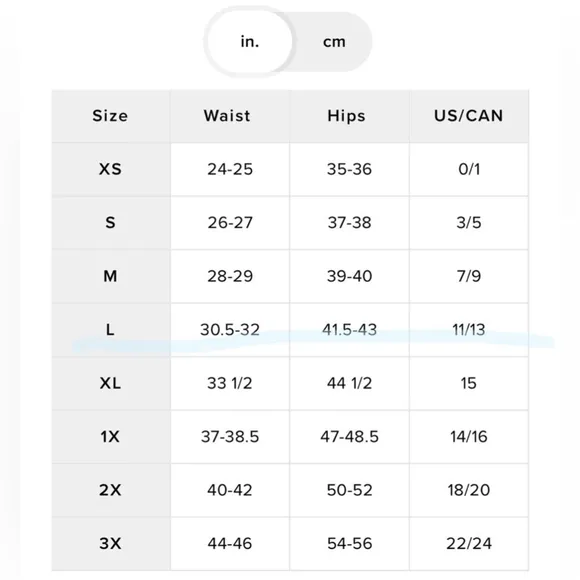The image size is (580, 580).
Task: Select the S size row label
Action: click(x=111, y=223)
